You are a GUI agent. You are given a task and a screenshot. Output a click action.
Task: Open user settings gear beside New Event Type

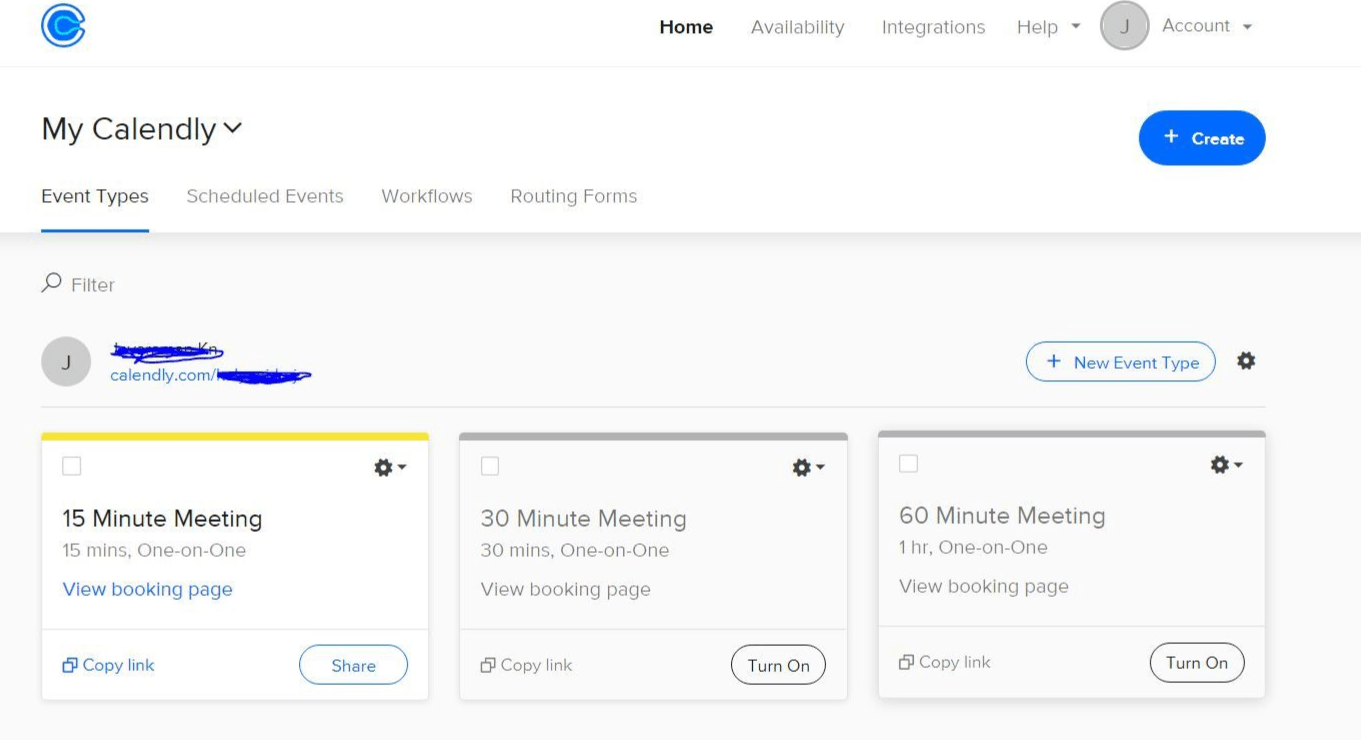1246,361
